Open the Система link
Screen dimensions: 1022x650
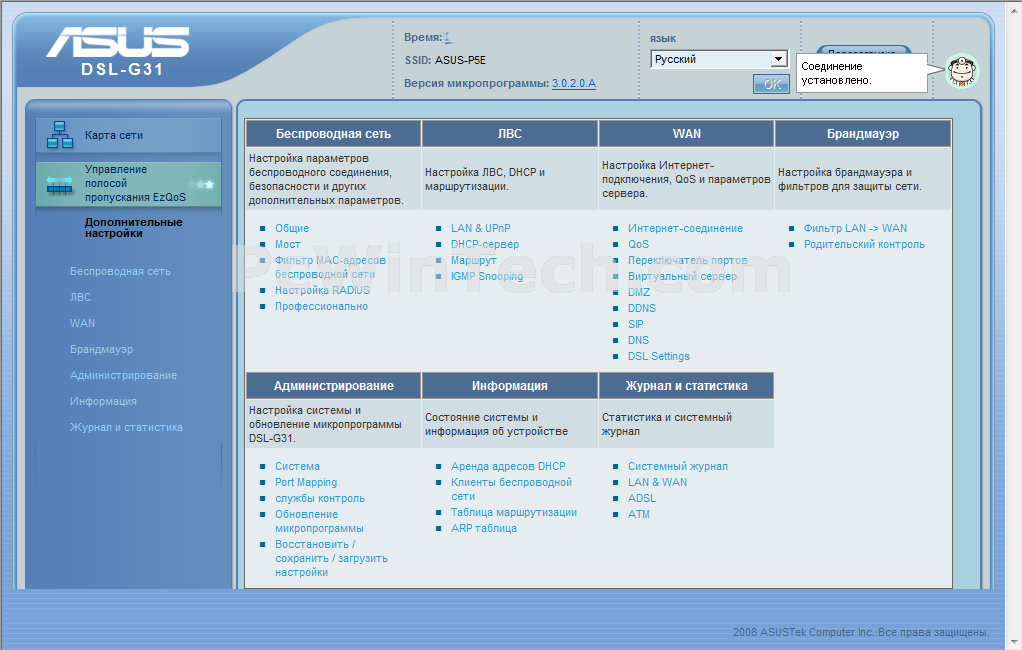pos(297,466)
